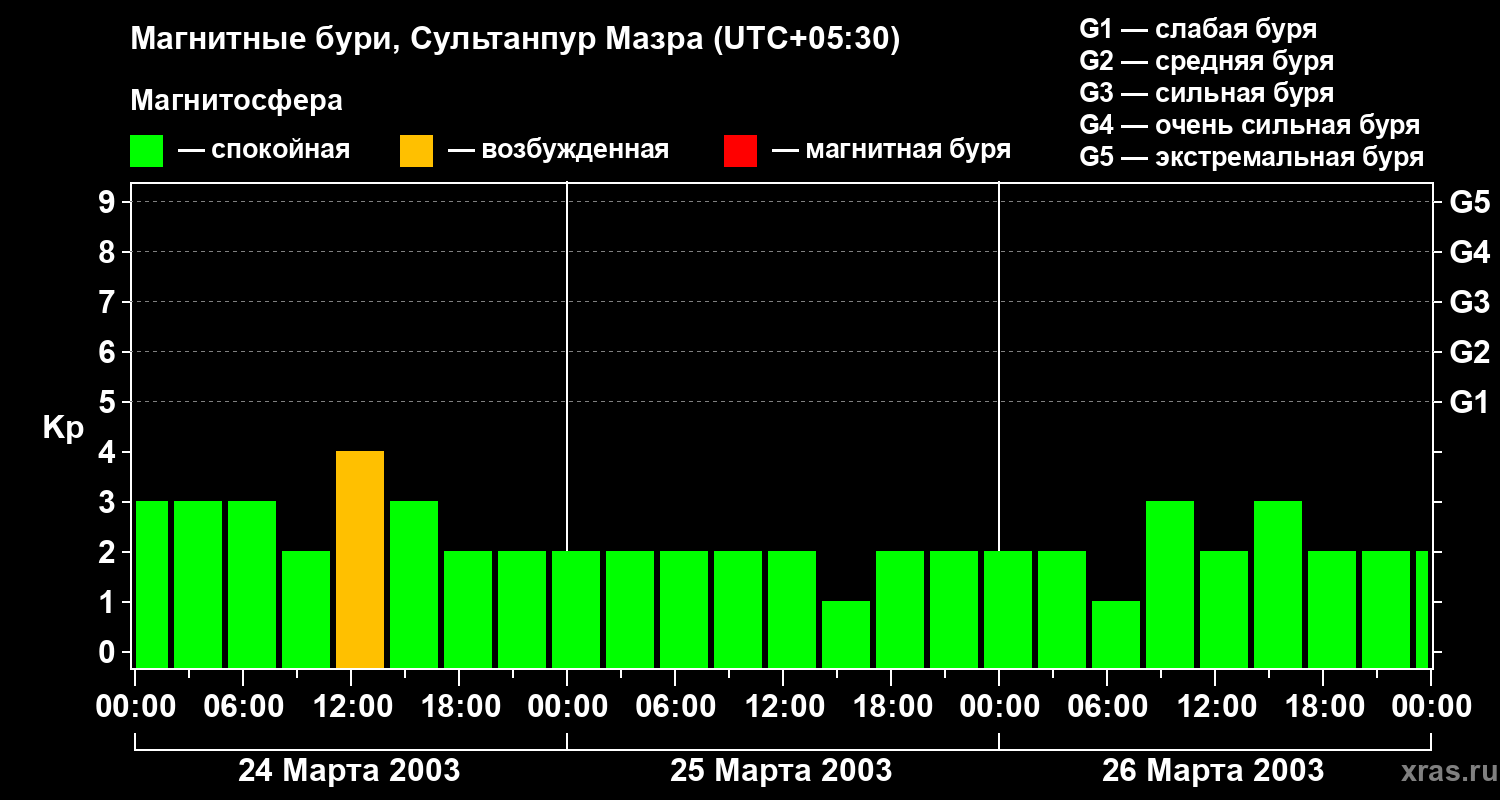
Task: Click the xras.ru watermark link
Action: point(1443,771)
